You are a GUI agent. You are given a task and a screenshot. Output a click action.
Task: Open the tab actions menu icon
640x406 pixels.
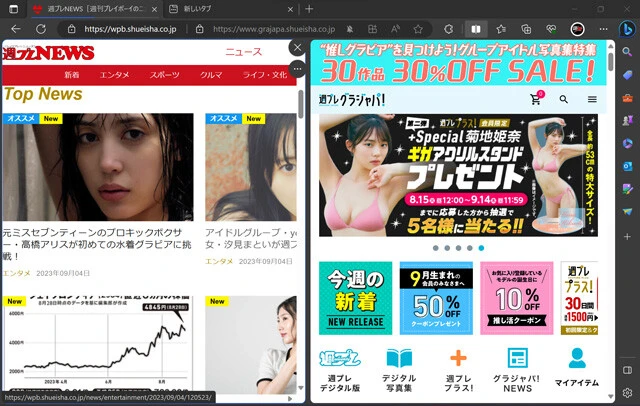coord(13,9)
